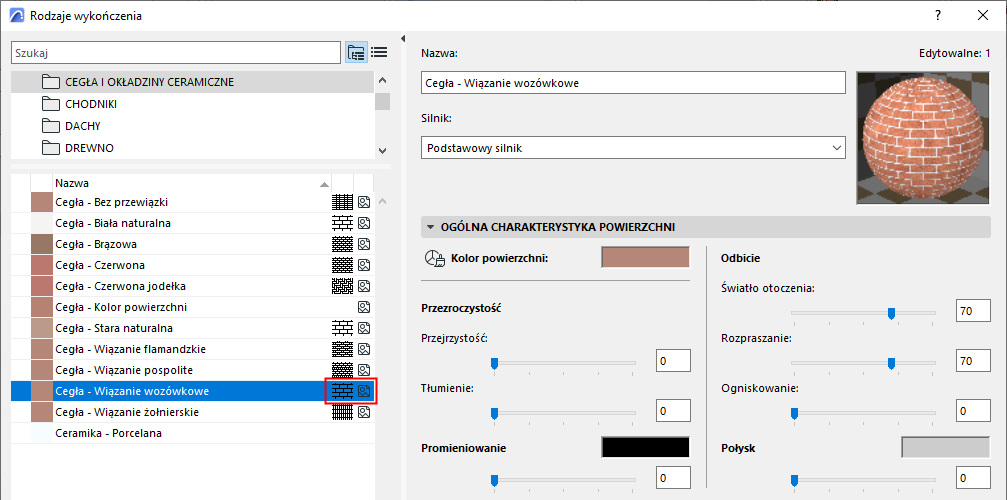Select Cegła - Biała naturalna row

pyautogui.click(x=192, y=223)
